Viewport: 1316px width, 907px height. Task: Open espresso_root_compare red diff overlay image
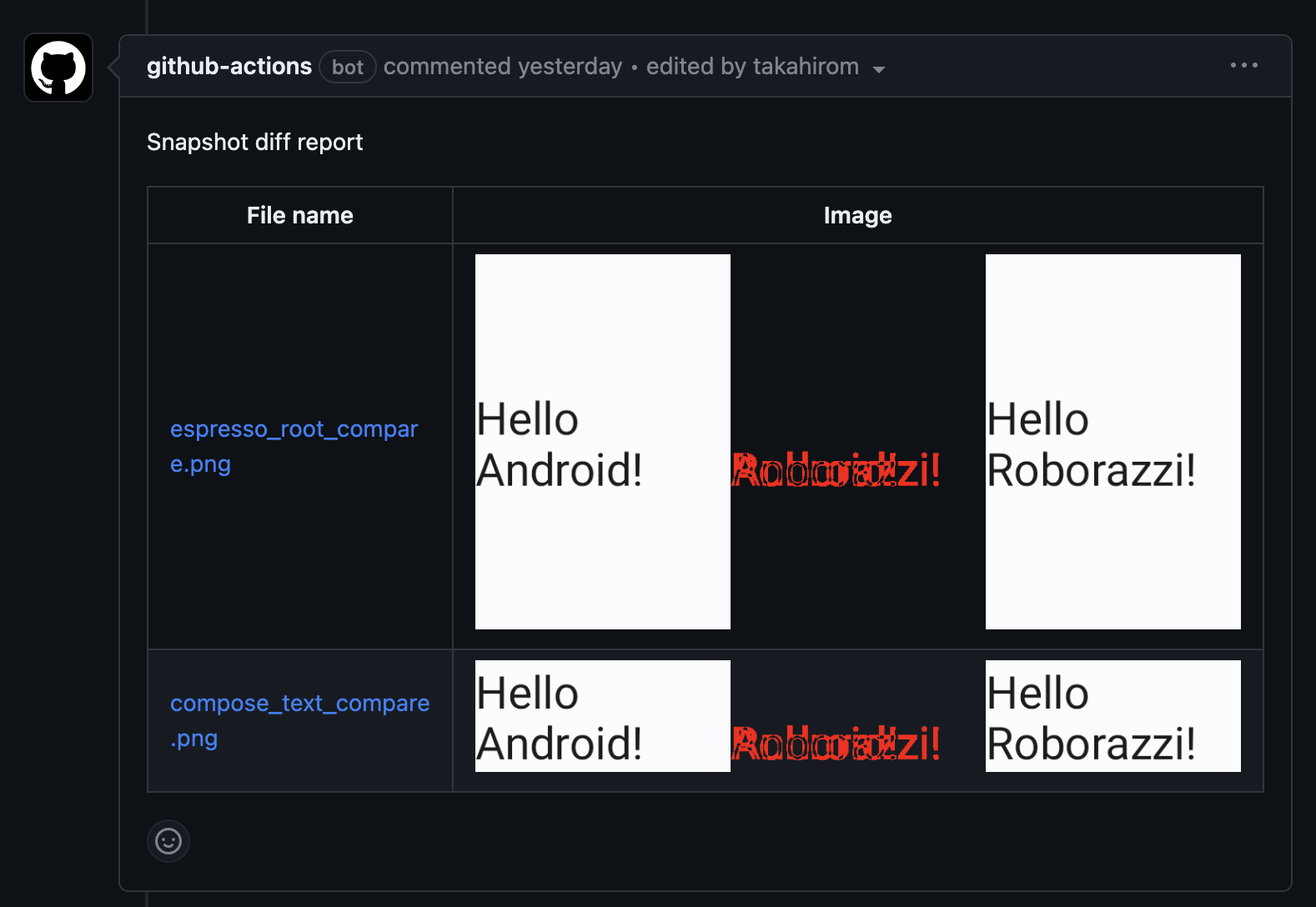click(858, 442)
